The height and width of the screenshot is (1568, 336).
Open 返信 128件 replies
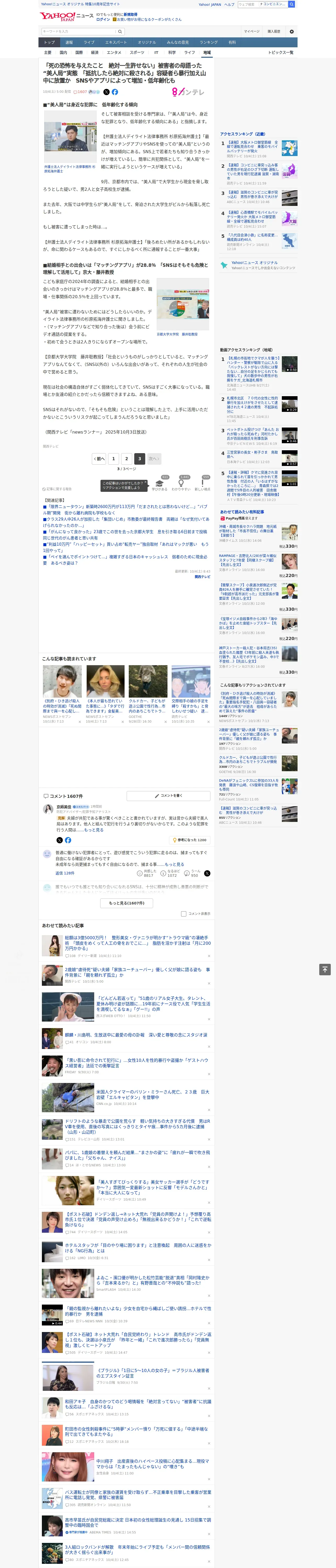pos(65,873)
